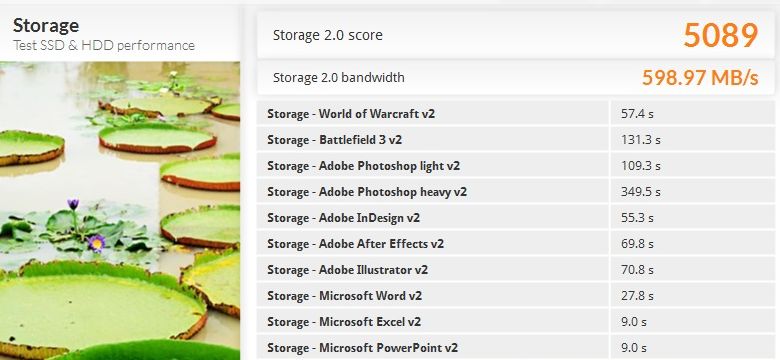Select the Storage - Microsoft Word v2 row
Viewport: 780px width, 360px height.
(516, 296)
